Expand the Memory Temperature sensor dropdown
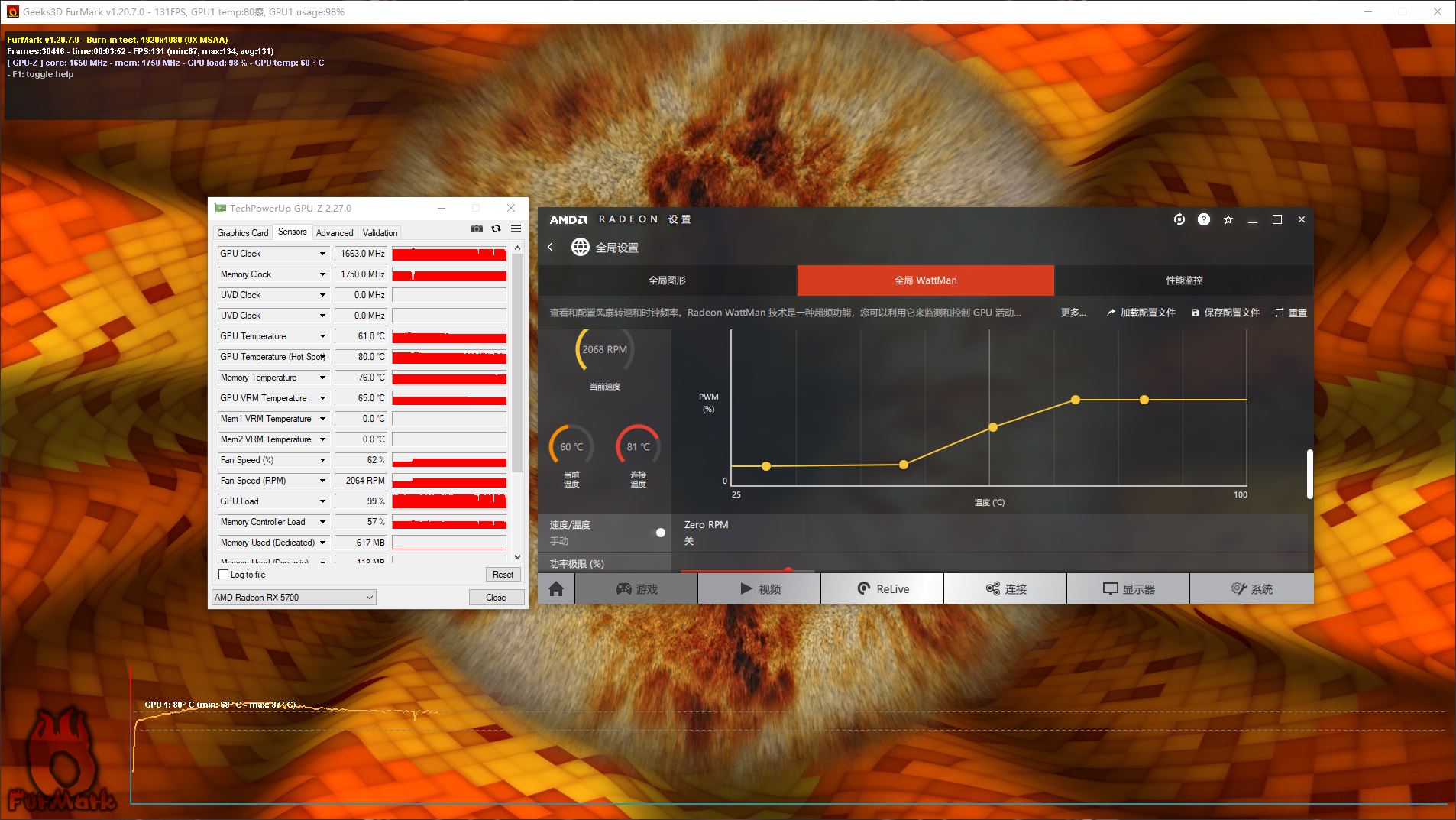This screenshot has height=820, width=1456. (322, 378)
